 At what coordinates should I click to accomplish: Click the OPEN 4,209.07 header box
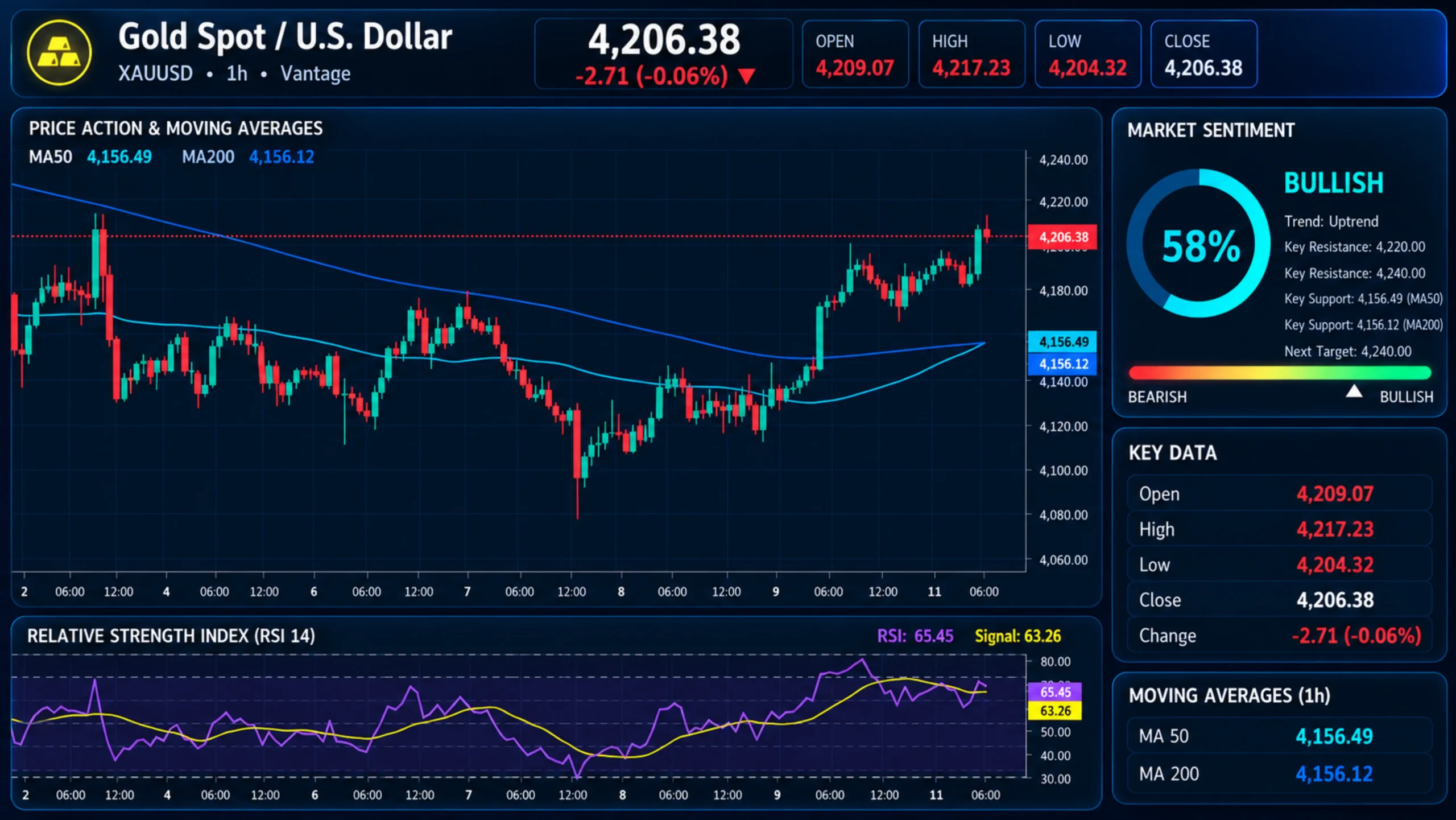click(855, 54)
